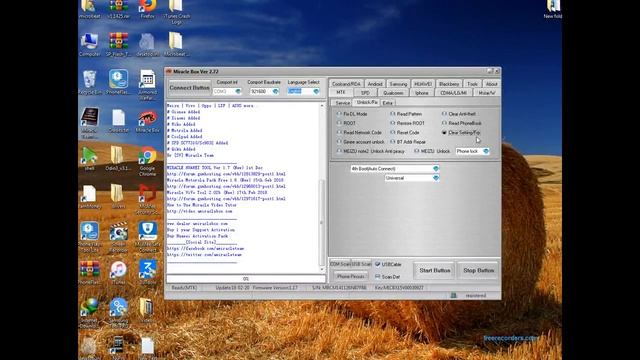Open the iTunes Crash Logs folder
Image resolution: width=640 pixels, height=360 pixels.
pyautogui.click(x=176, y=11)
